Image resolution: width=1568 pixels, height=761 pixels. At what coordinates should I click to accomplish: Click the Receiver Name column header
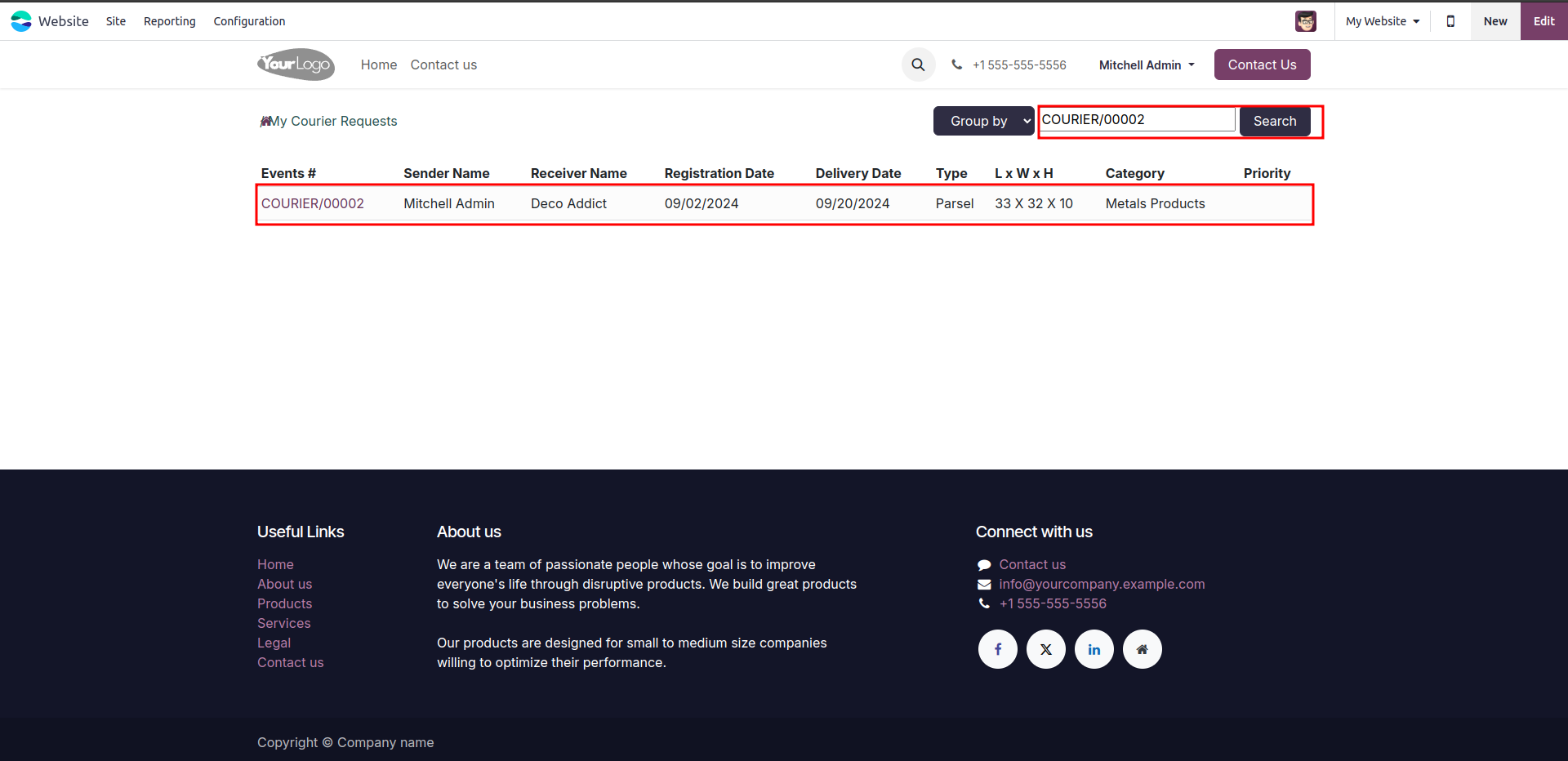579,173
